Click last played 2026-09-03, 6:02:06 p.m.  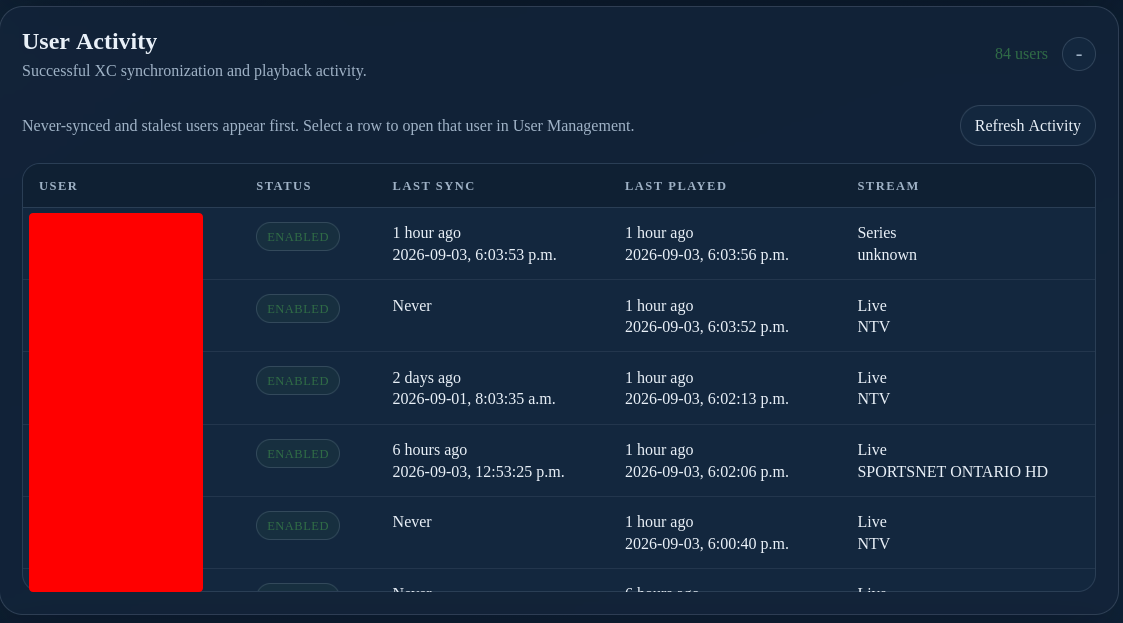click(707, 472)
